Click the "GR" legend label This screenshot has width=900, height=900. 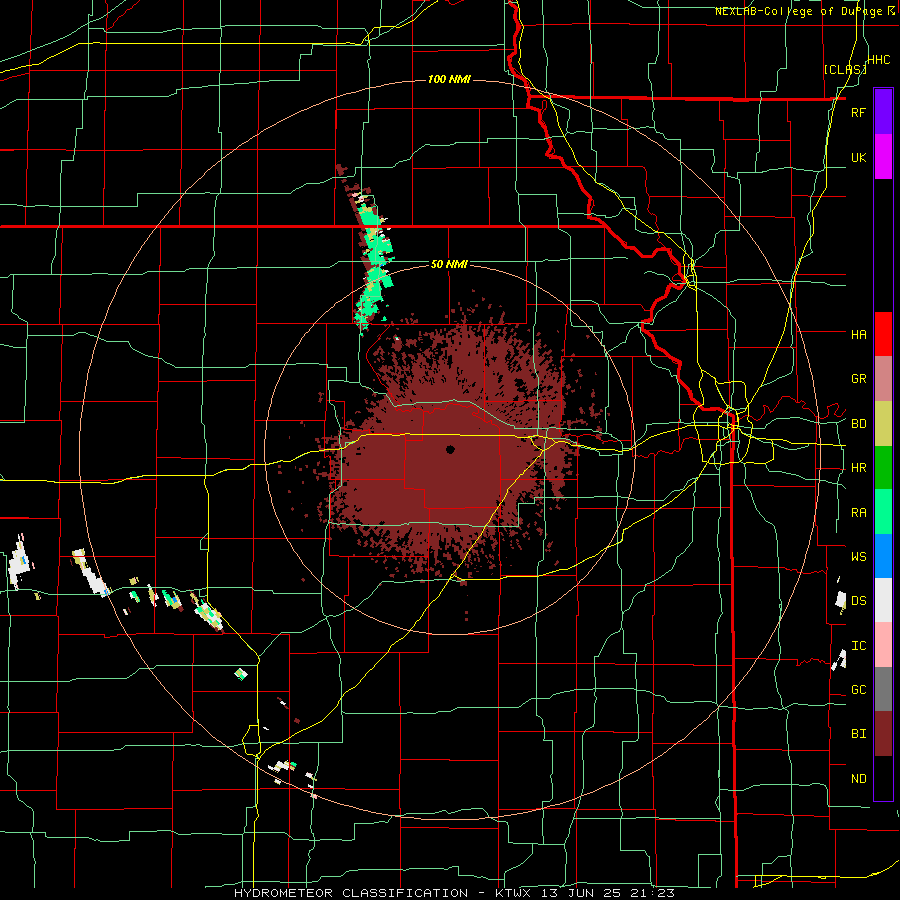[858, 379]
